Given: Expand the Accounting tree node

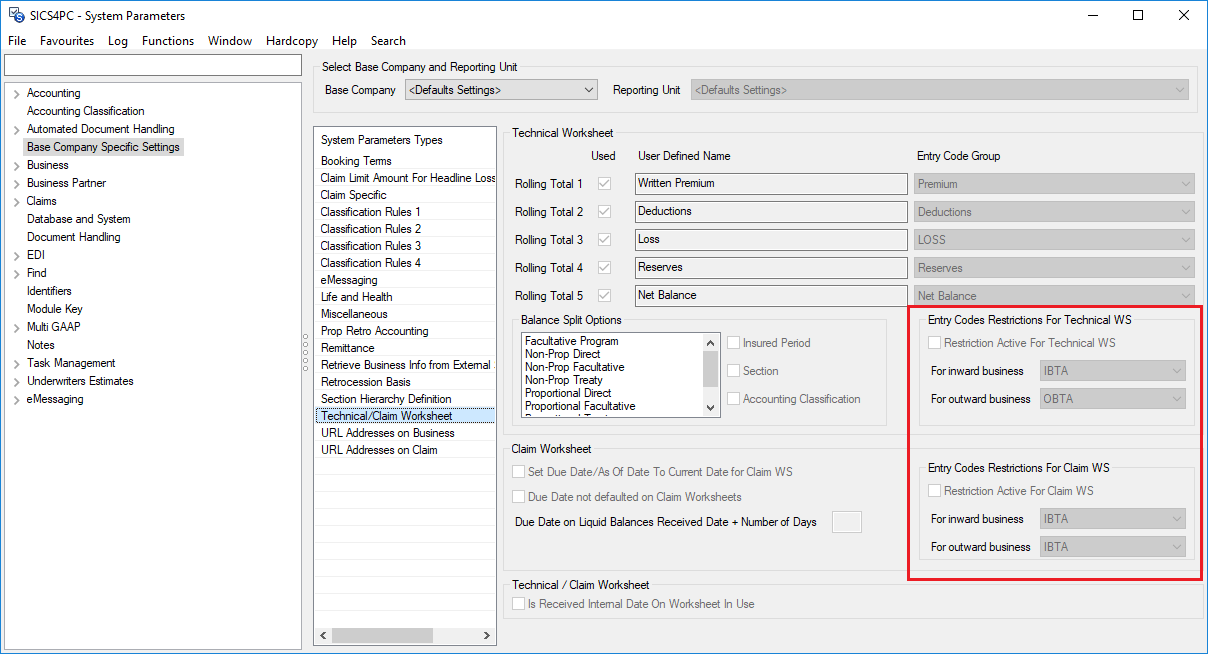Looking at the screenshot, I should pyautogui.click(x=16, y=94).
